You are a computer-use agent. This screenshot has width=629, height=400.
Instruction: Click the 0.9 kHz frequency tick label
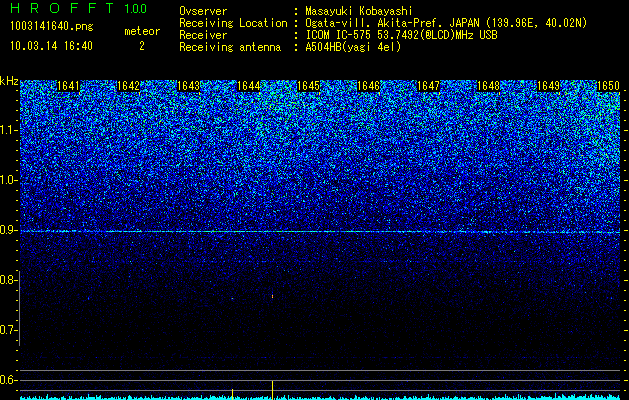pos(8,230)
